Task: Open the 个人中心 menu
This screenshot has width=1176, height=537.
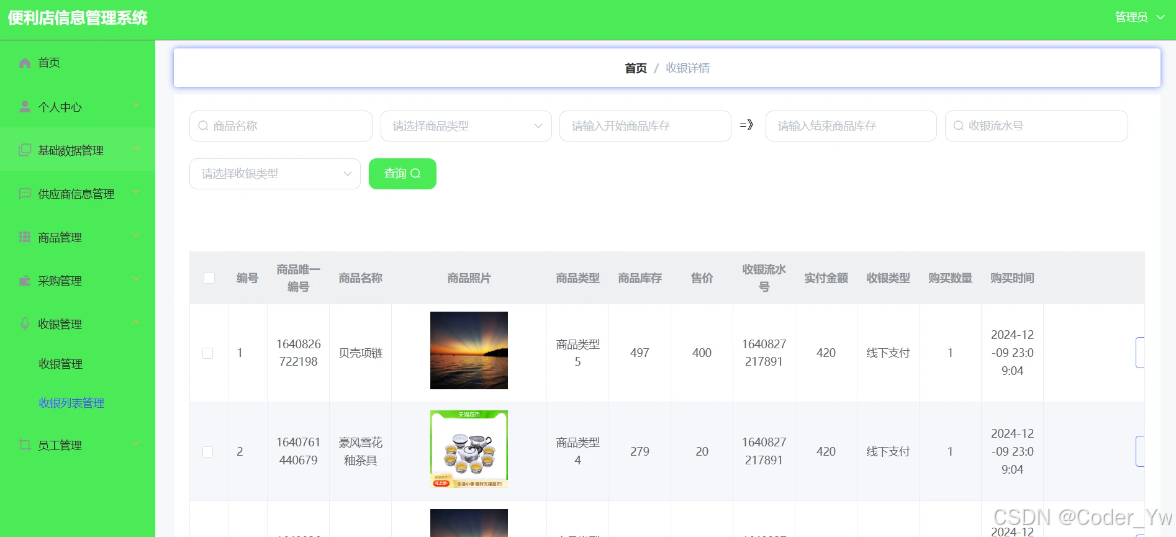Action: point(77,106)
